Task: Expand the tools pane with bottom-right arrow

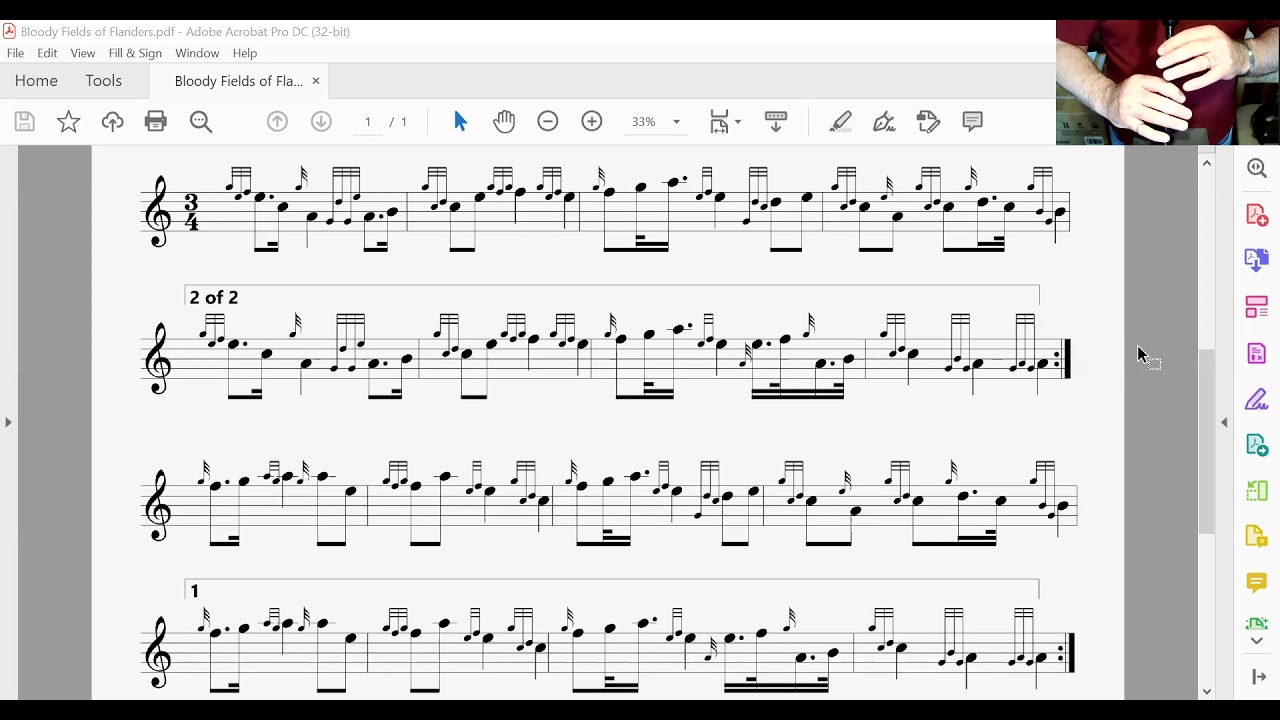Action: point(1258,677)
